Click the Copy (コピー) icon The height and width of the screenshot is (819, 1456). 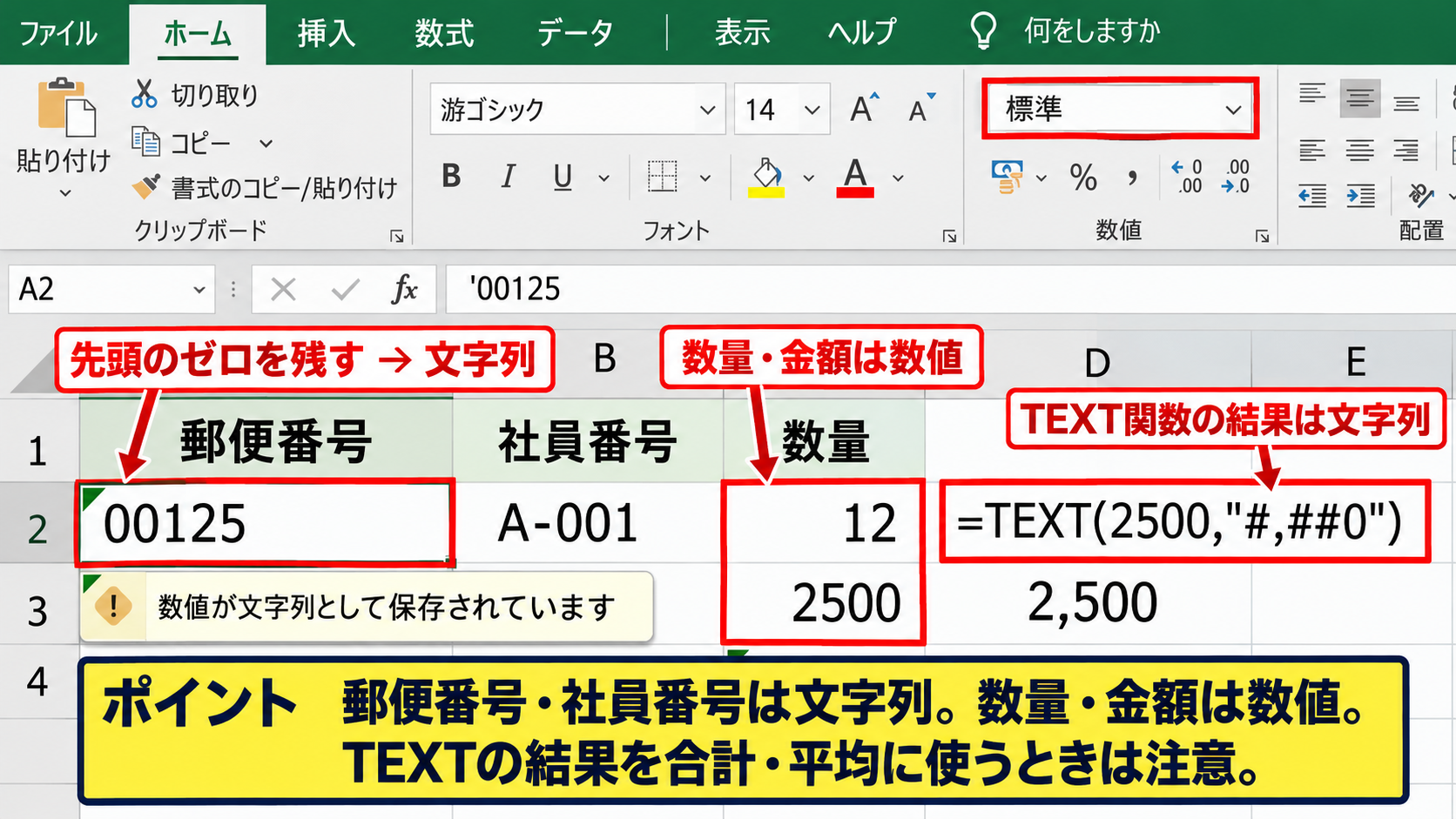(145, 142)
